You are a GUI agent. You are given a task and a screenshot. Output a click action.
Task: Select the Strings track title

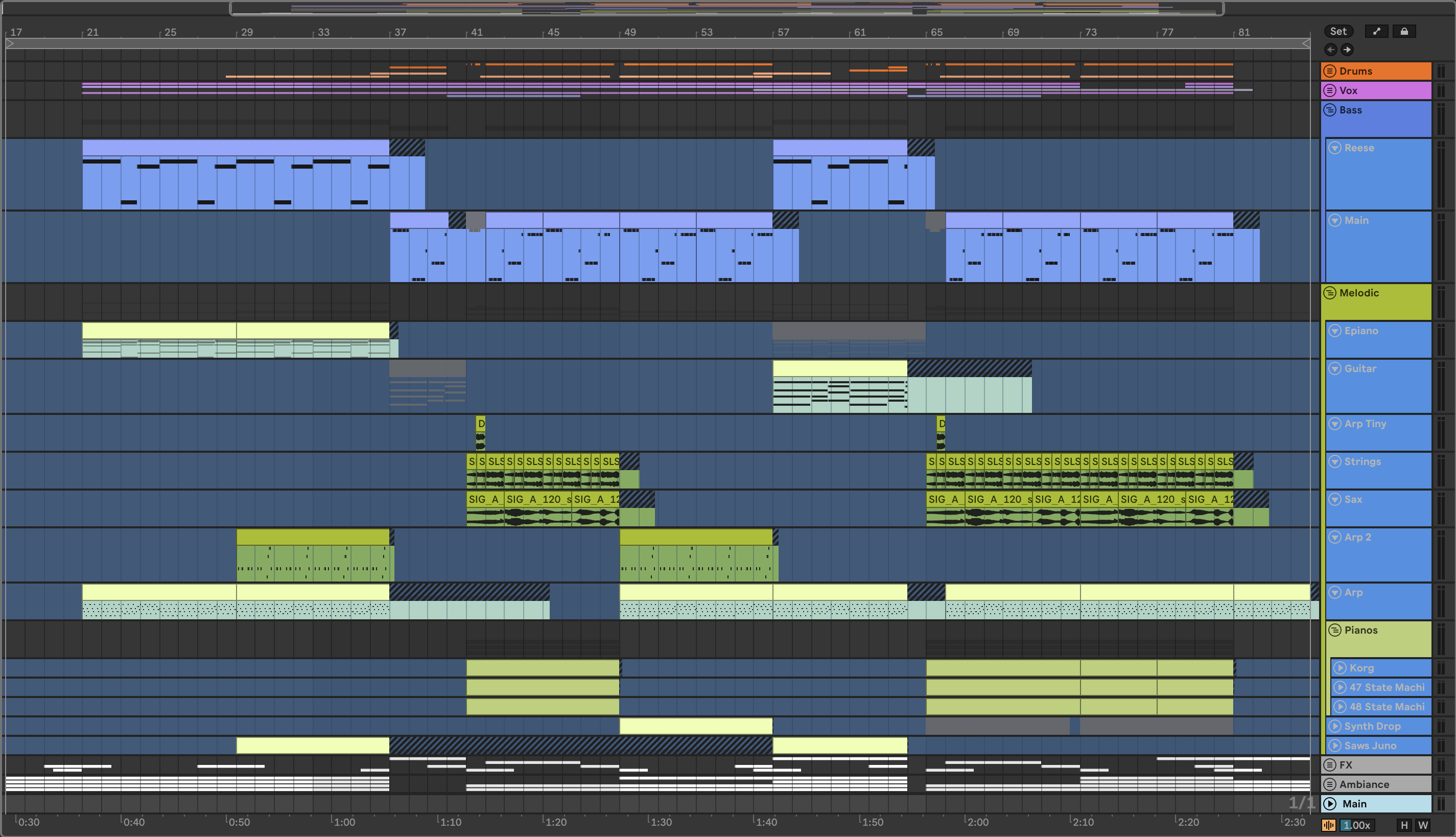pyautogui.click(x=1363, y=461)
